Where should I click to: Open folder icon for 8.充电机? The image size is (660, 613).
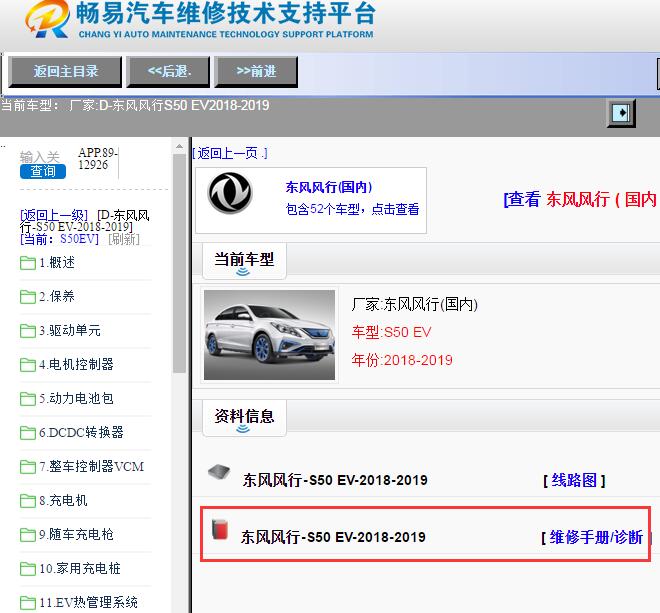coord(28,501)
